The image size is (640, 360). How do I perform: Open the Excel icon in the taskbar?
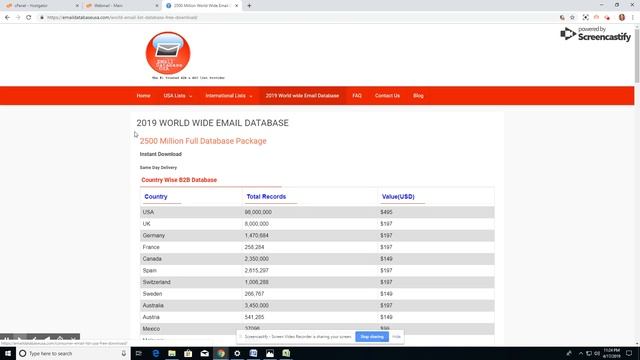tap(286, 353)
